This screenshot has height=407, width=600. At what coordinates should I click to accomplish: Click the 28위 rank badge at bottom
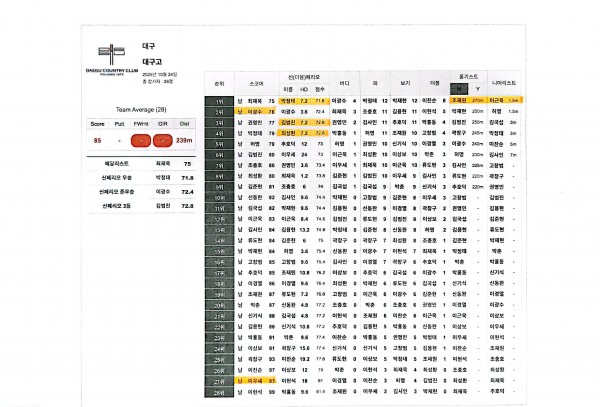(x=218, y=391)
